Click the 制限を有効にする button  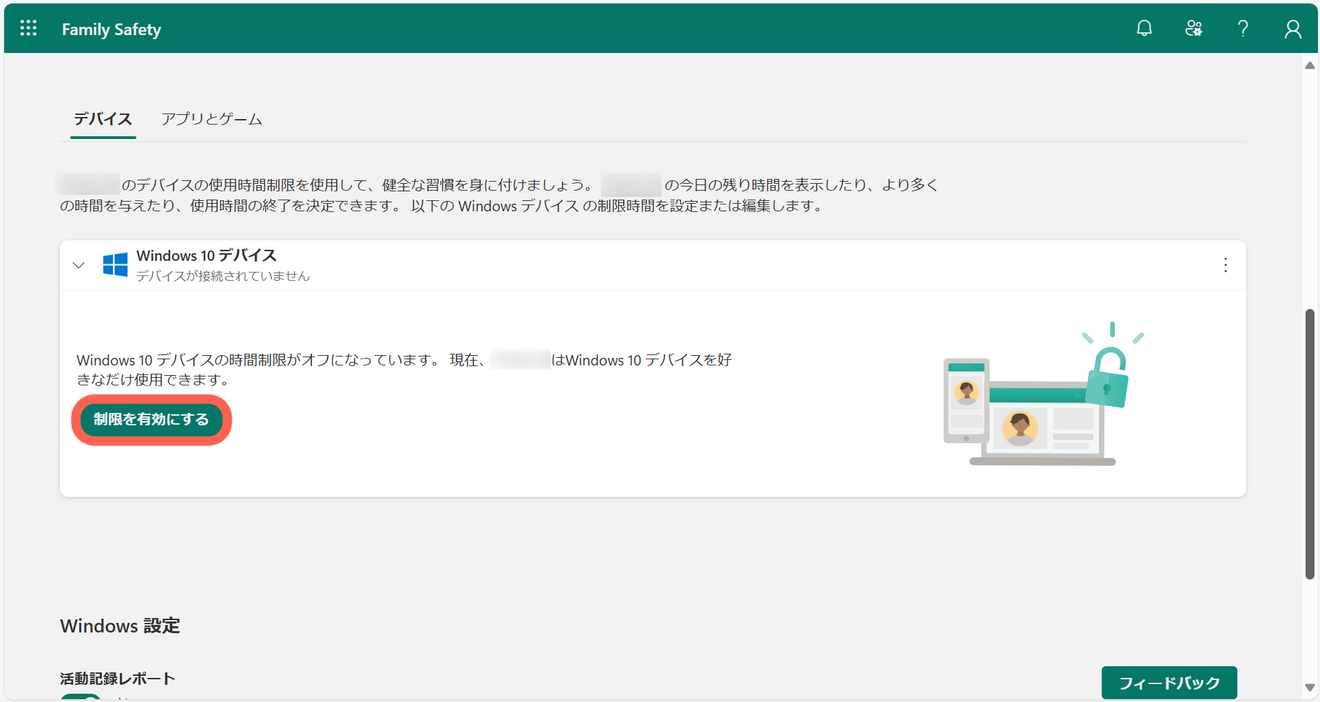pyautogui.click(x=152, y=419)
